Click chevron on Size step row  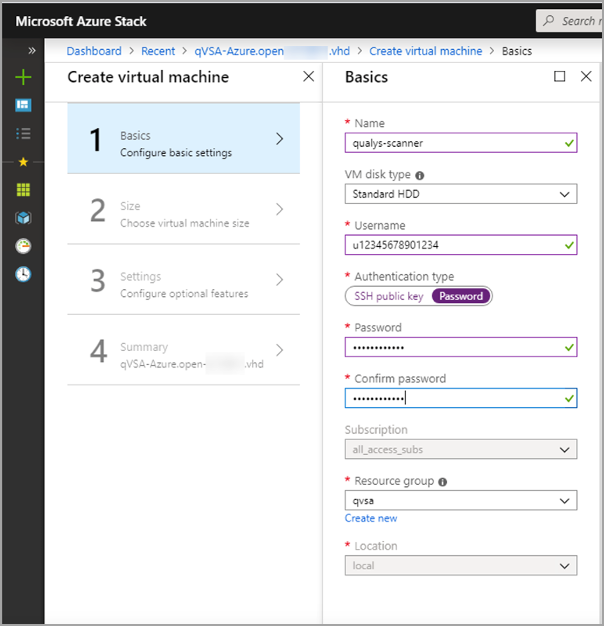(279, 209)
